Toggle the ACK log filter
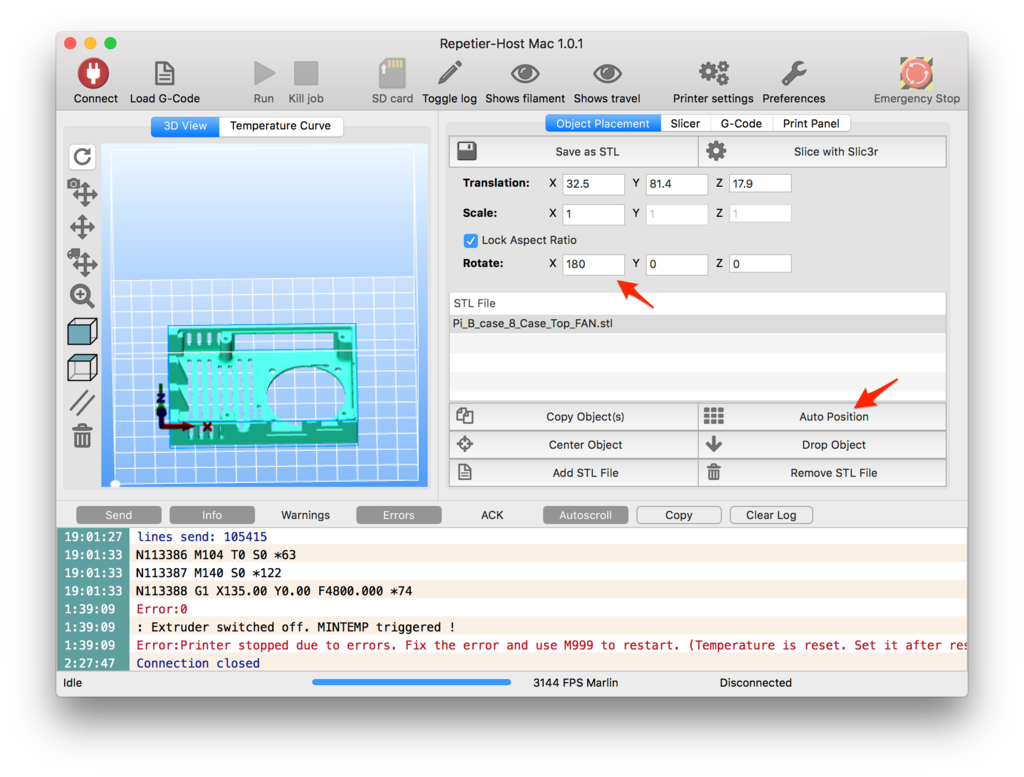 (492, 515)
